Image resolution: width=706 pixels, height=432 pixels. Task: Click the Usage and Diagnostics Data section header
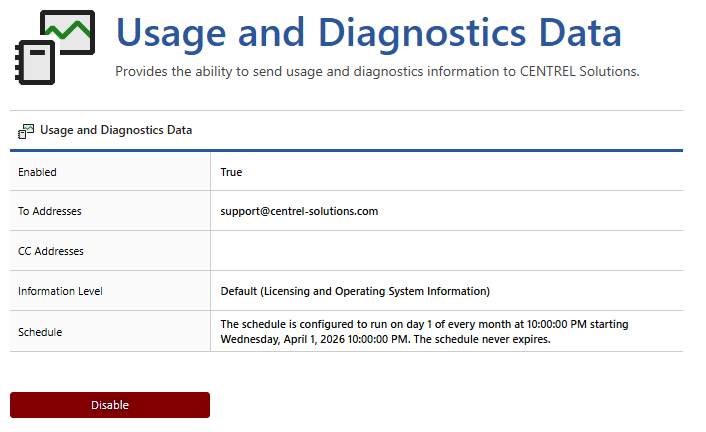pos(116,130)
